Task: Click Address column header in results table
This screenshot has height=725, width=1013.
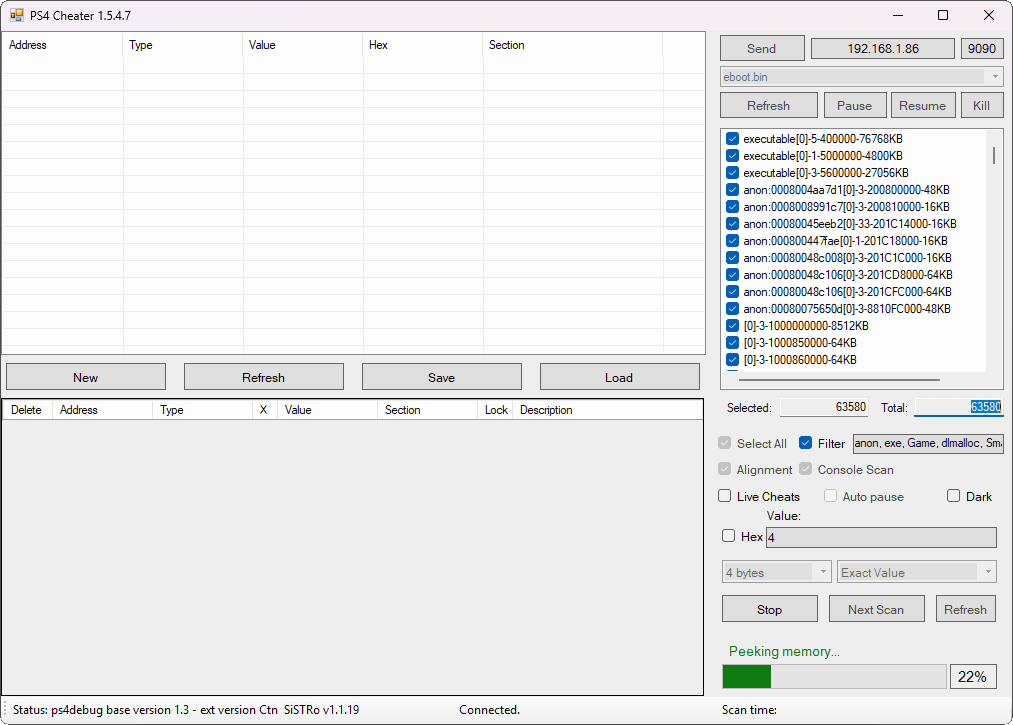Action: [62, 45]
